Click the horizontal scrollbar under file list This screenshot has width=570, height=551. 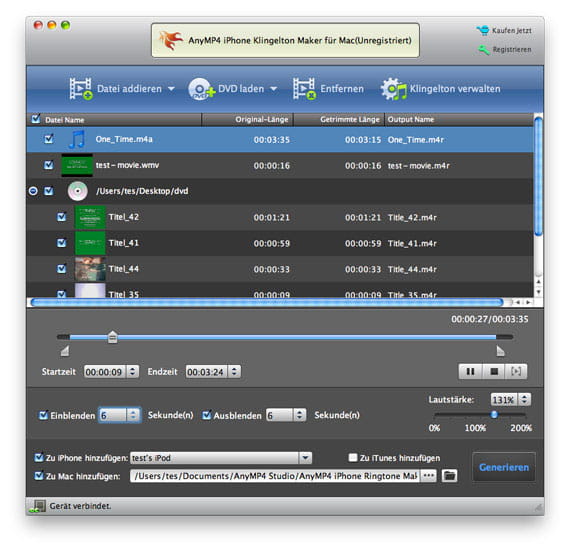(267, 302)
